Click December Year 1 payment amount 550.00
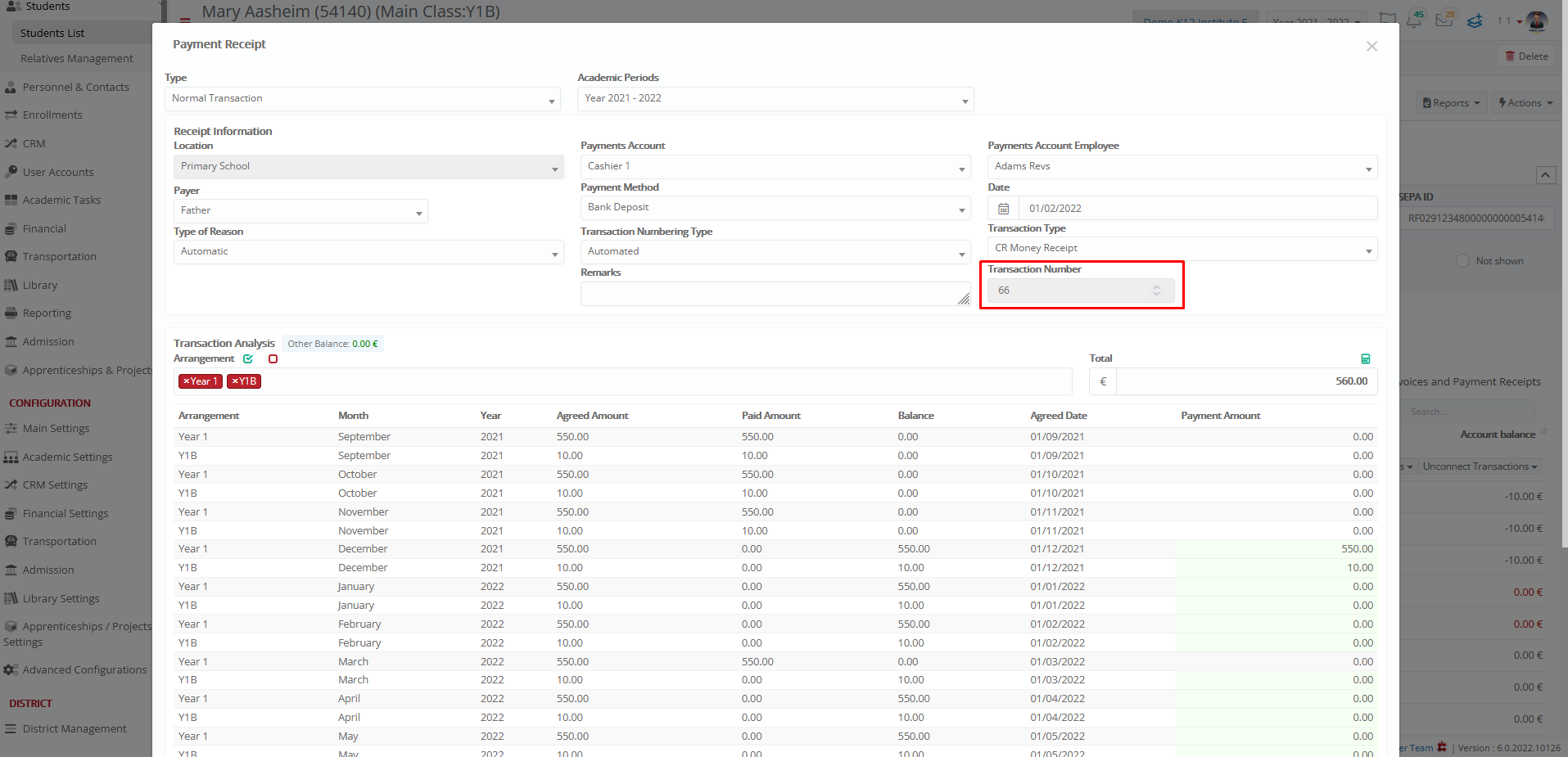Image resolution: width=1568 pixels, height=757 pixels. (x=1277, y=549)
